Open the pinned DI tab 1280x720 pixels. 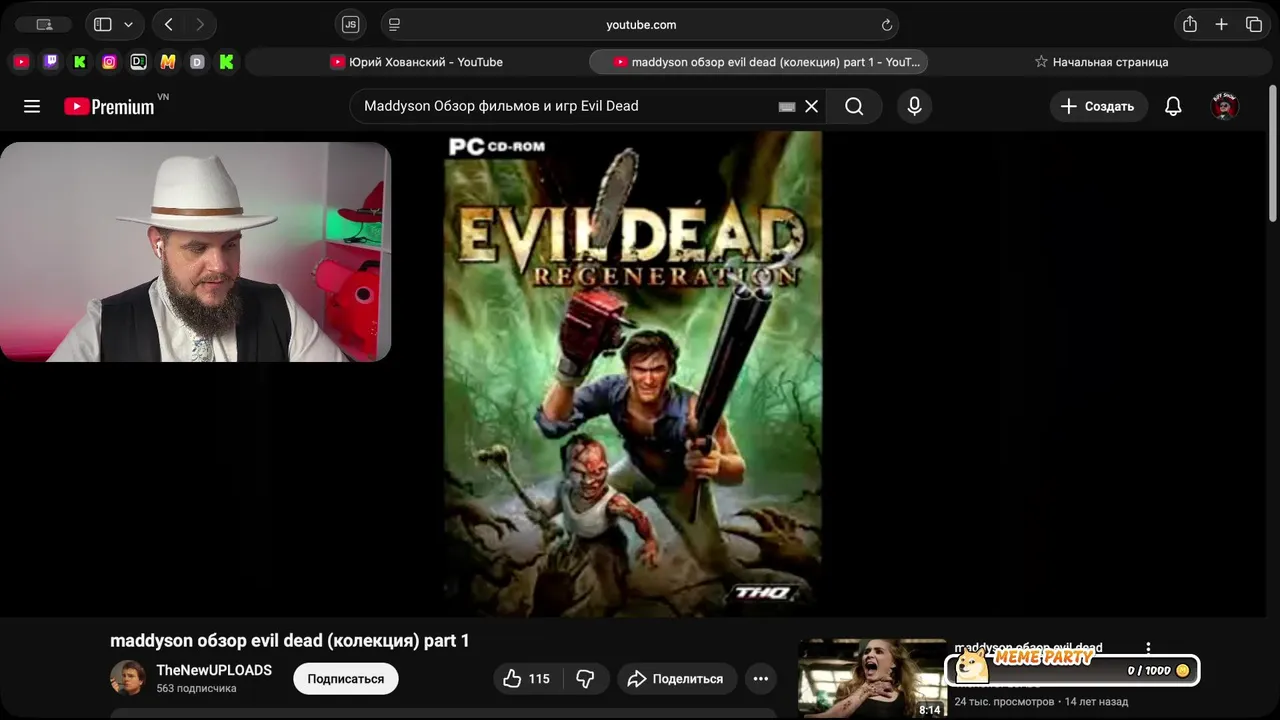(x=139, y=62)
